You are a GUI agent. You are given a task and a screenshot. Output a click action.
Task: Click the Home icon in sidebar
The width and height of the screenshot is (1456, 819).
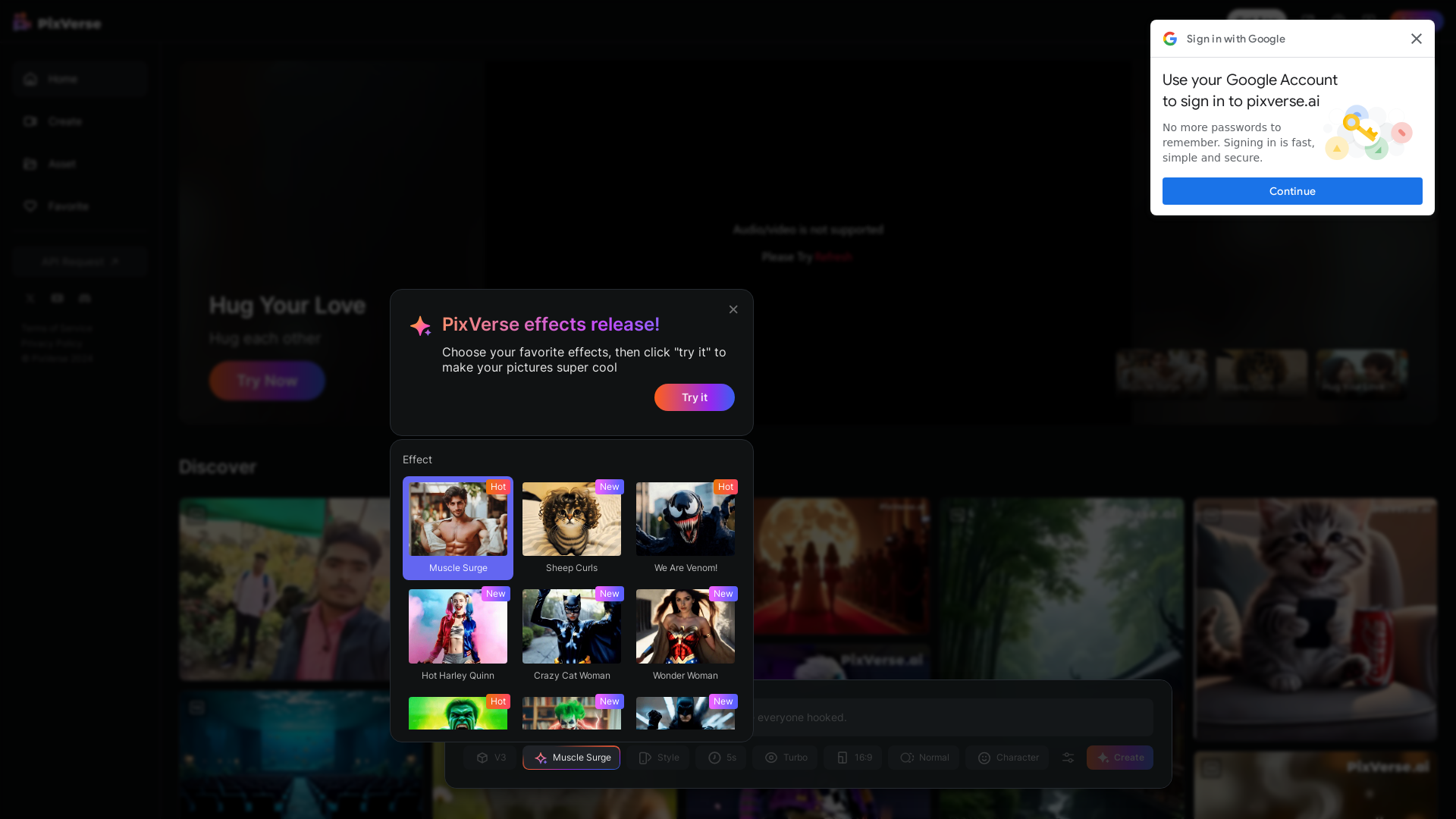30,79
